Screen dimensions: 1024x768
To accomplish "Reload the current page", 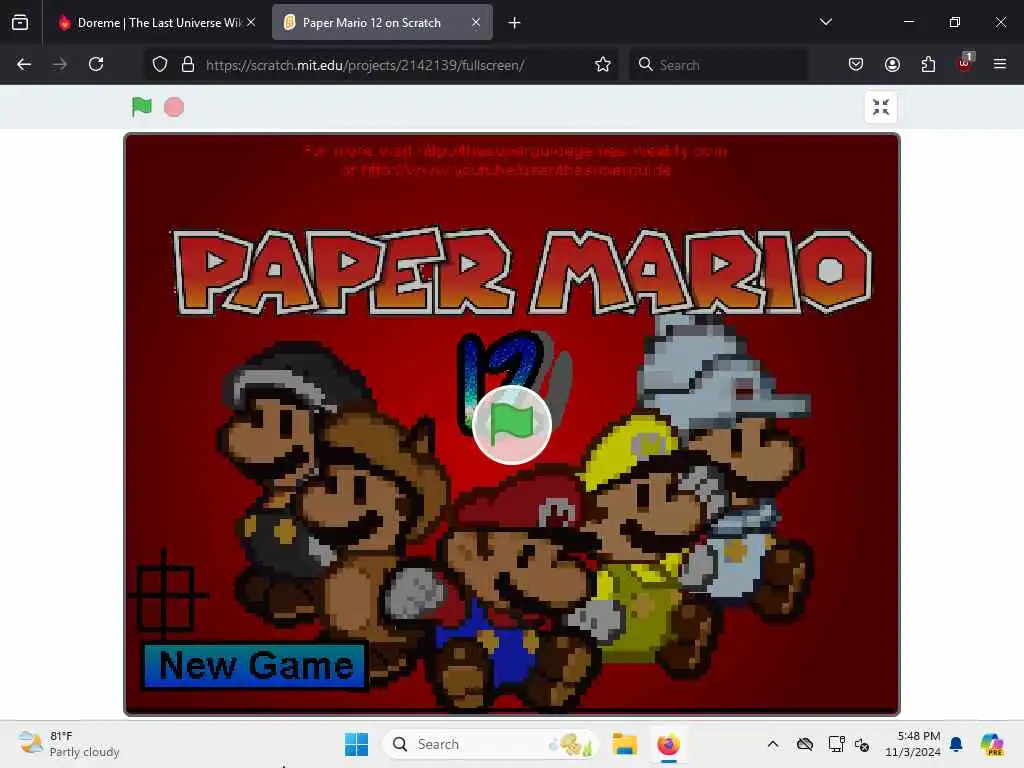I will [96, 64].
